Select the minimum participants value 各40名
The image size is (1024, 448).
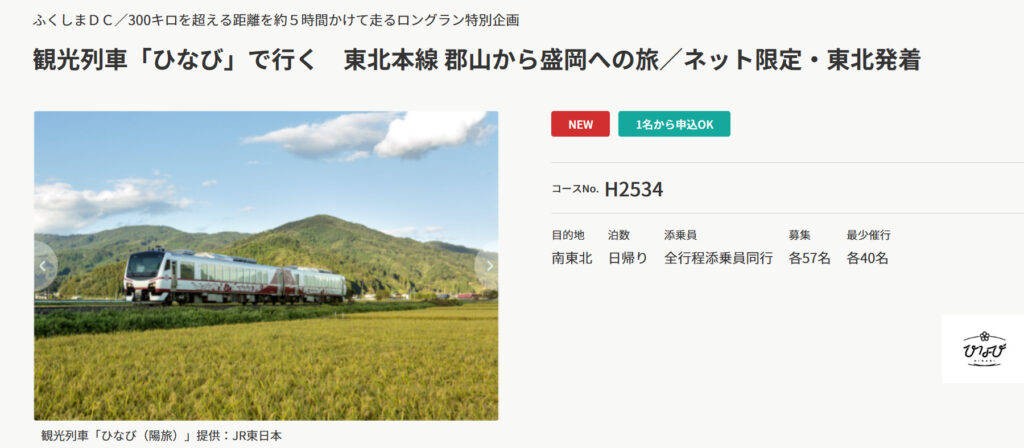pos(867,258)
